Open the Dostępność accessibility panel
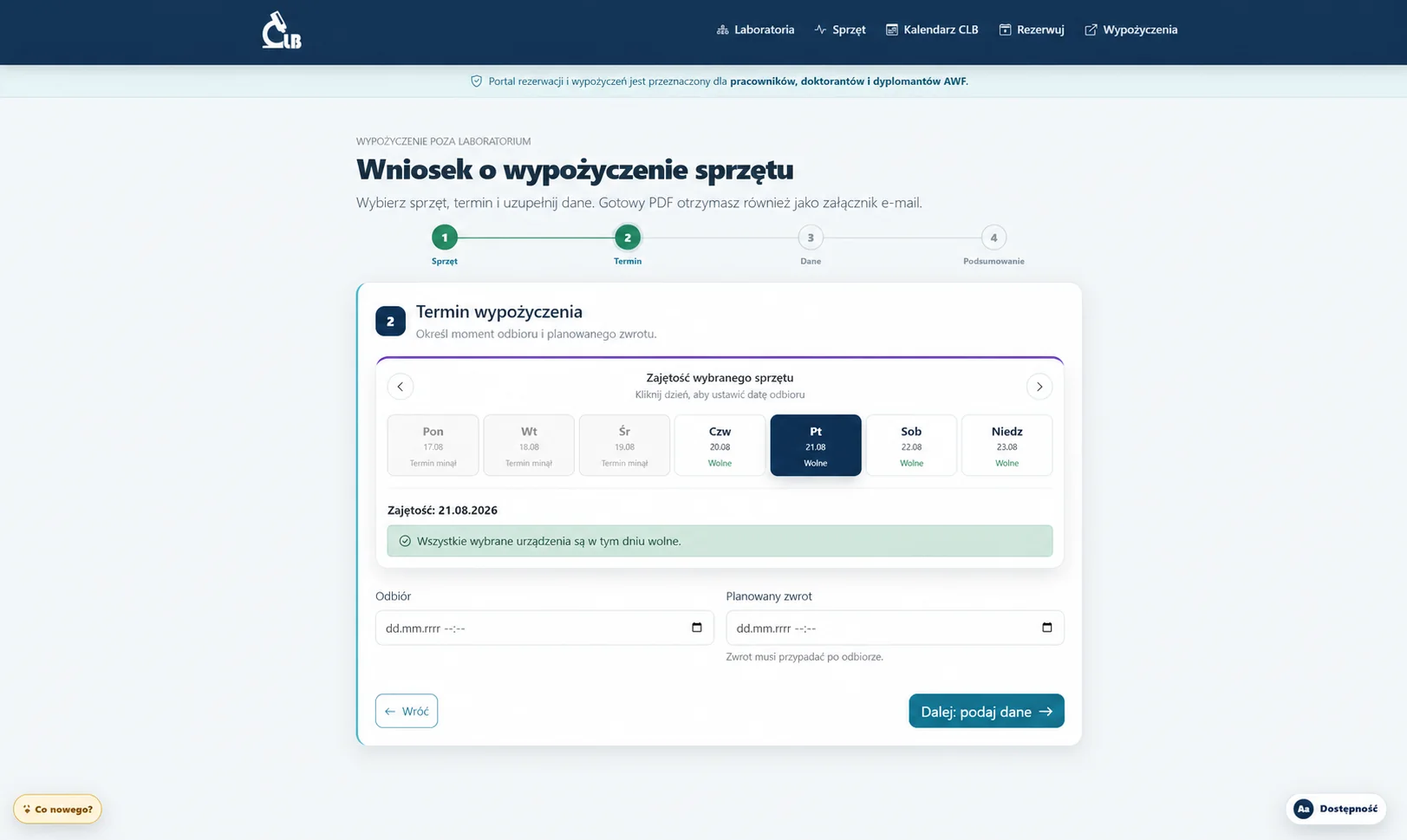The width and height of the screenshot is (1407, 840). pos(1336,809)
